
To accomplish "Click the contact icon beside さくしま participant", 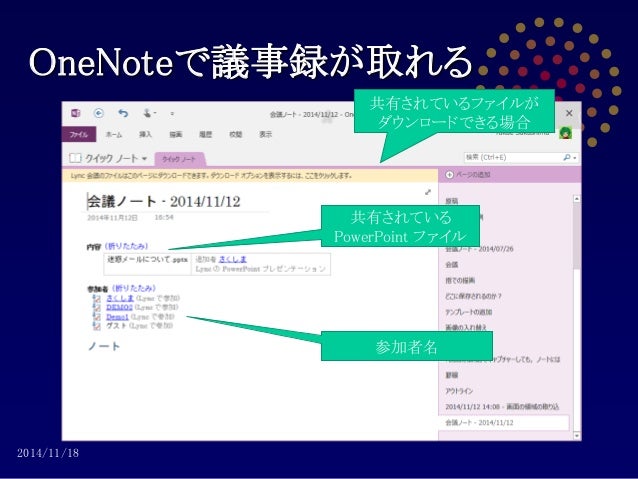I will click(x=96, y=298).
